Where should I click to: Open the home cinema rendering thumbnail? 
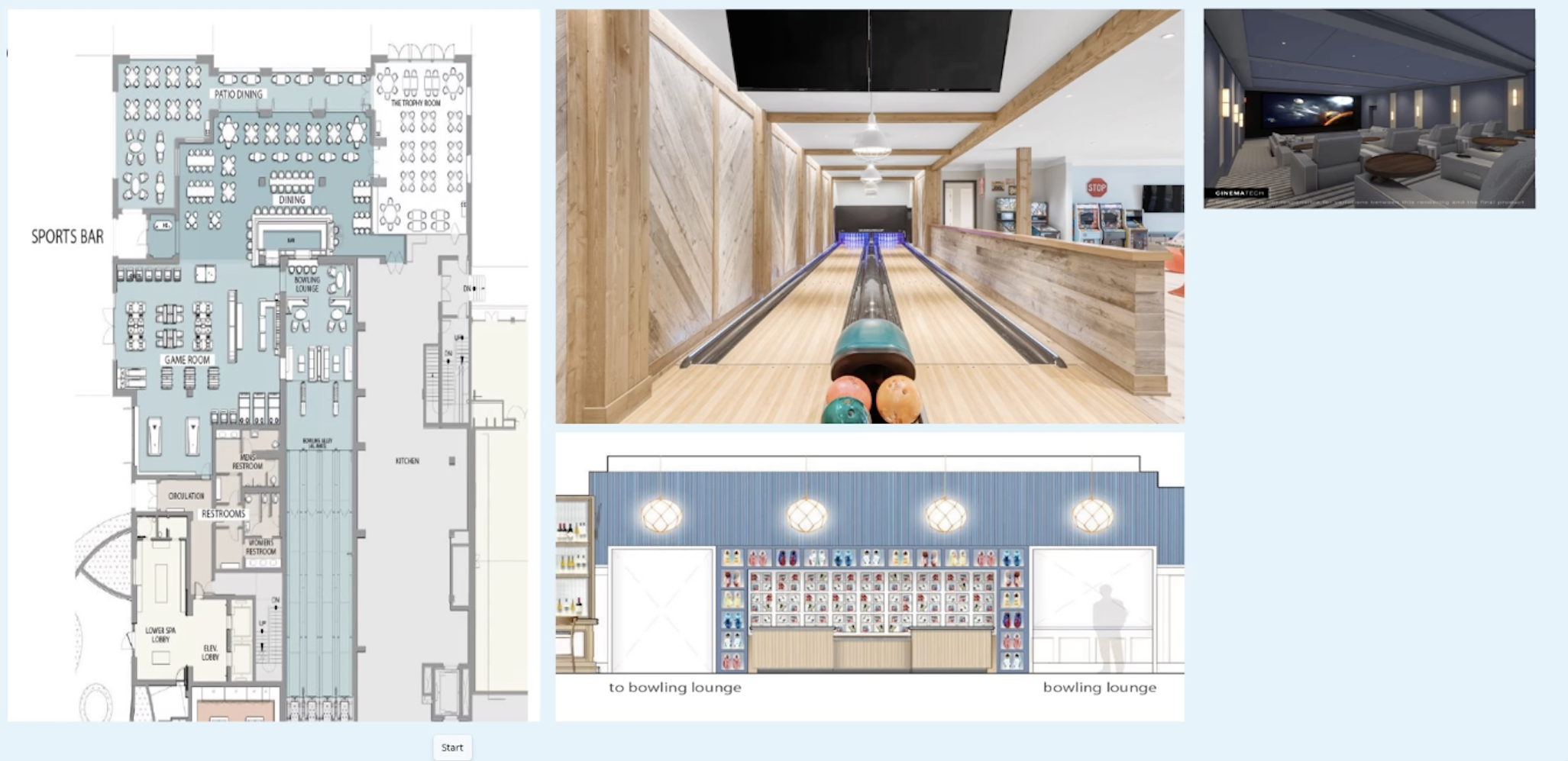(x=1369, y=108)
